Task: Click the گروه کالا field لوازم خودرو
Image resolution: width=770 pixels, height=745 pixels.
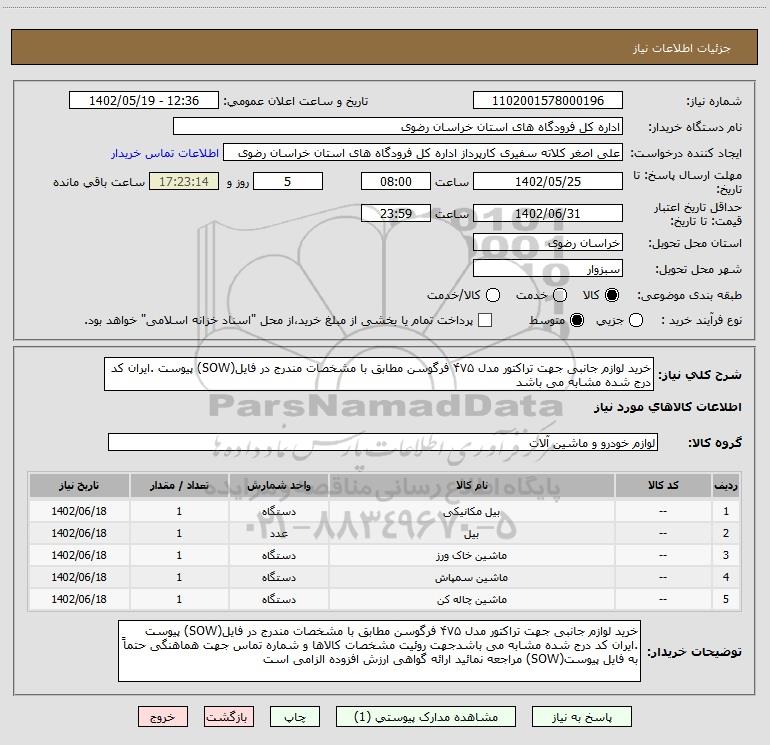Action: 383,442
